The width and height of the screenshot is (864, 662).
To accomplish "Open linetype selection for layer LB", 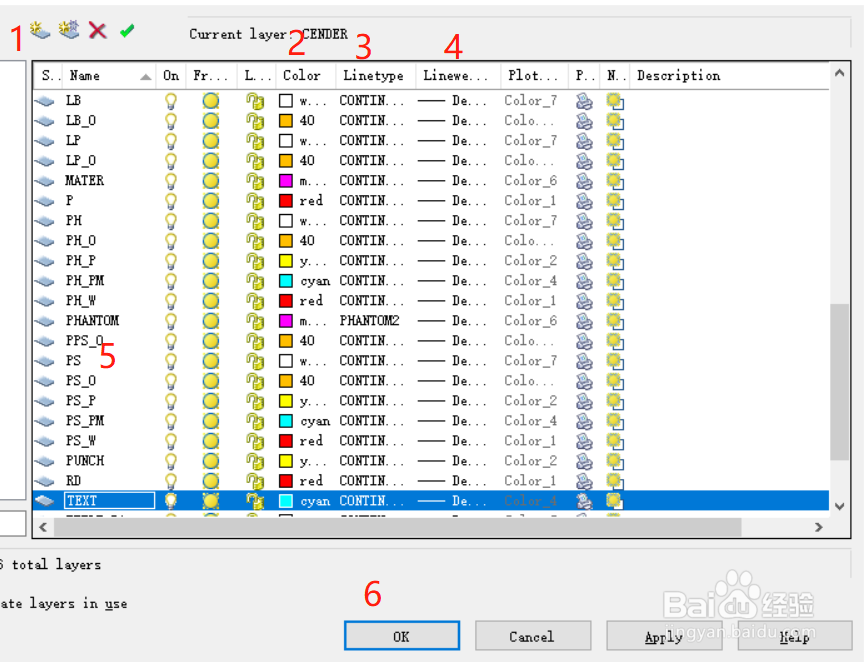I will tap(371, 101).
